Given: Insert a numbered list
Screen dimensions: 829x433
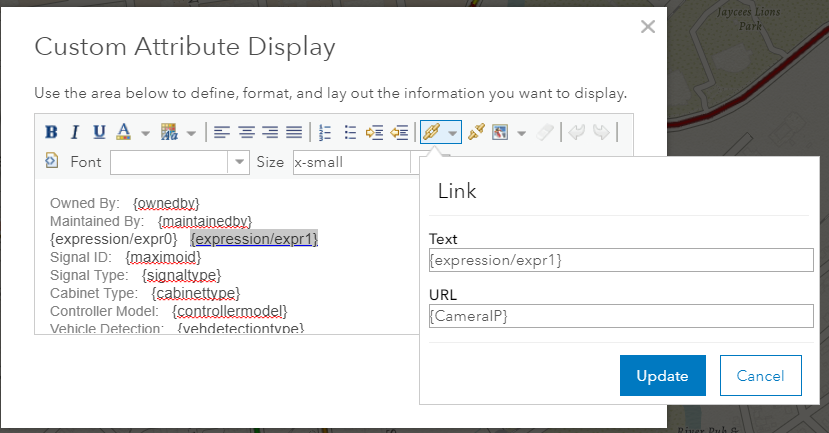Looking at the screenshot, I should [324, 132].
